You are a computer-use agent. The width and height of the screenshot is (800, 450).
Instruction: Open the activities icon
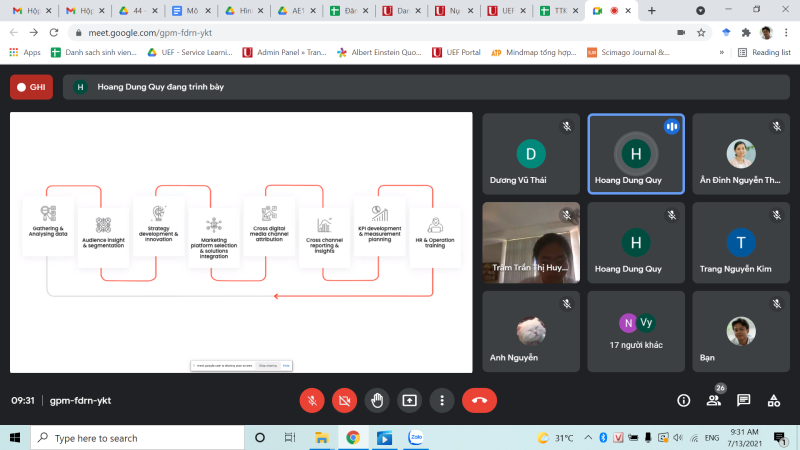coord(774,400)
